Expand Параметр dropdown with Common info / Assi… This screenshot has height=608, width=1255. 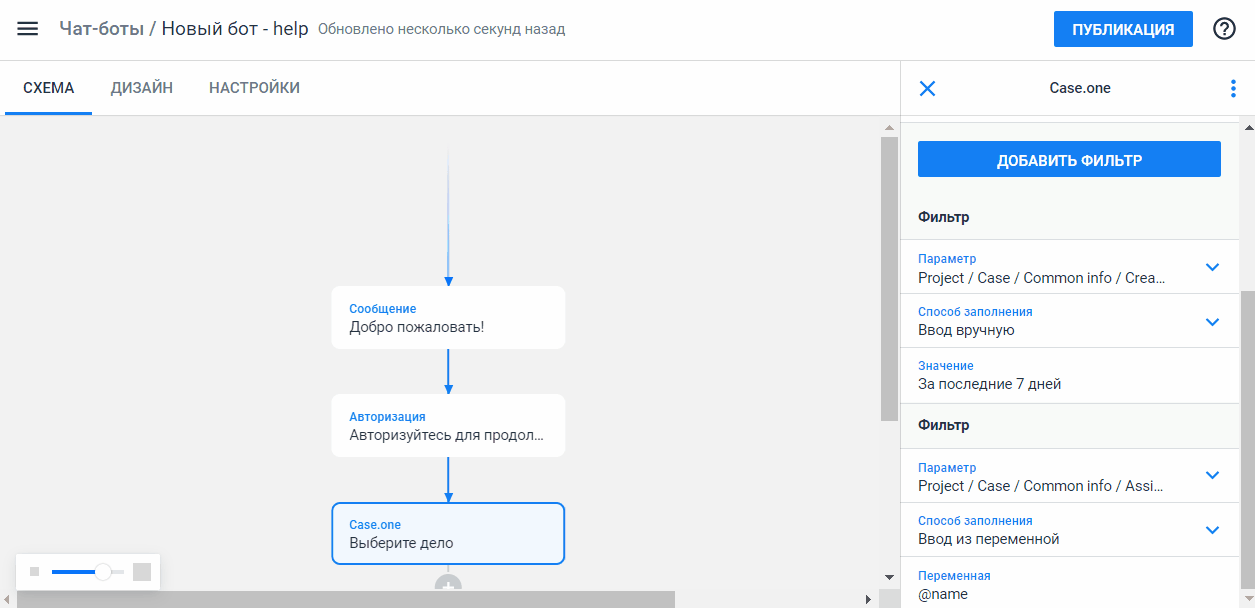(1069, 476)
